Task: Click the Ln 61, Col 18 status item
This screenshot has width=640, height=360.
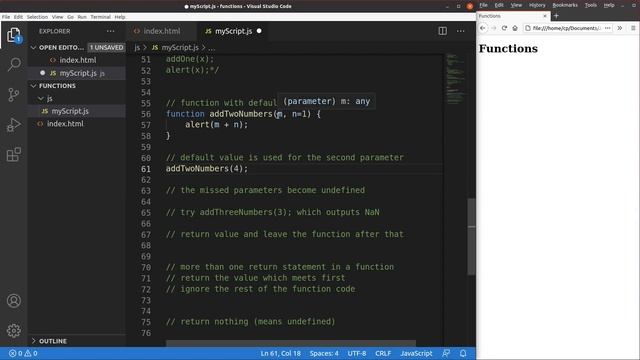Action: point(280,353)
